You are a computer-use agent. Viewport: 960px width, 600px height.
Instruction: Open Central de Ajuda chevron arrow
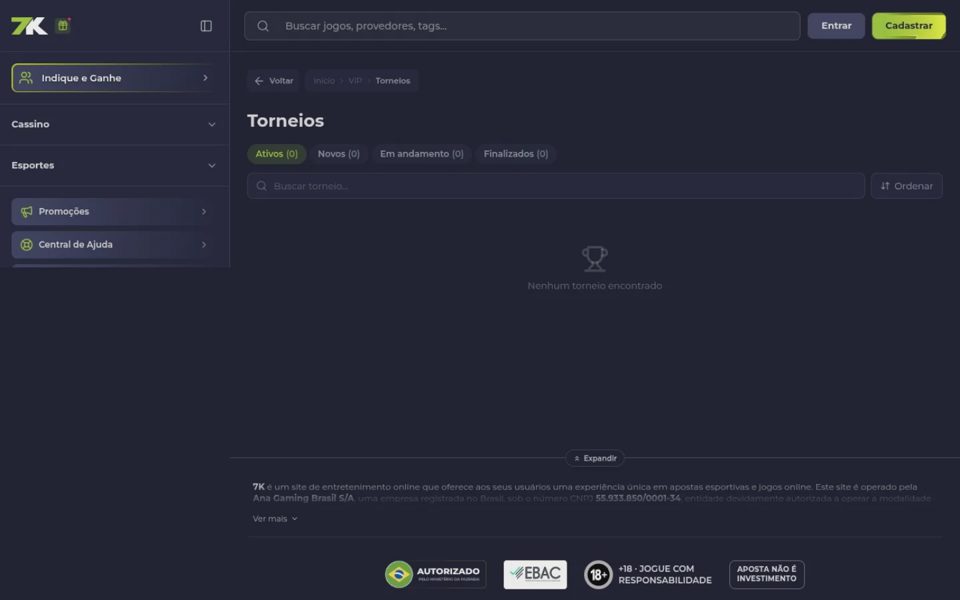pyautogui.click(x=204, y=244)
